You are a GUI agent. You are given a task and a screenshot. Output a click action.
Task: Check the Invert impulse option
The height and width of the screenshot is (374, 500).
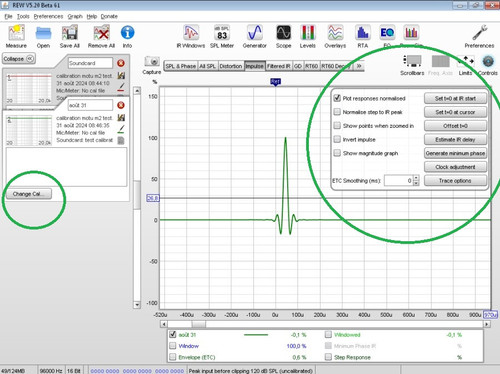click(337, 139)
